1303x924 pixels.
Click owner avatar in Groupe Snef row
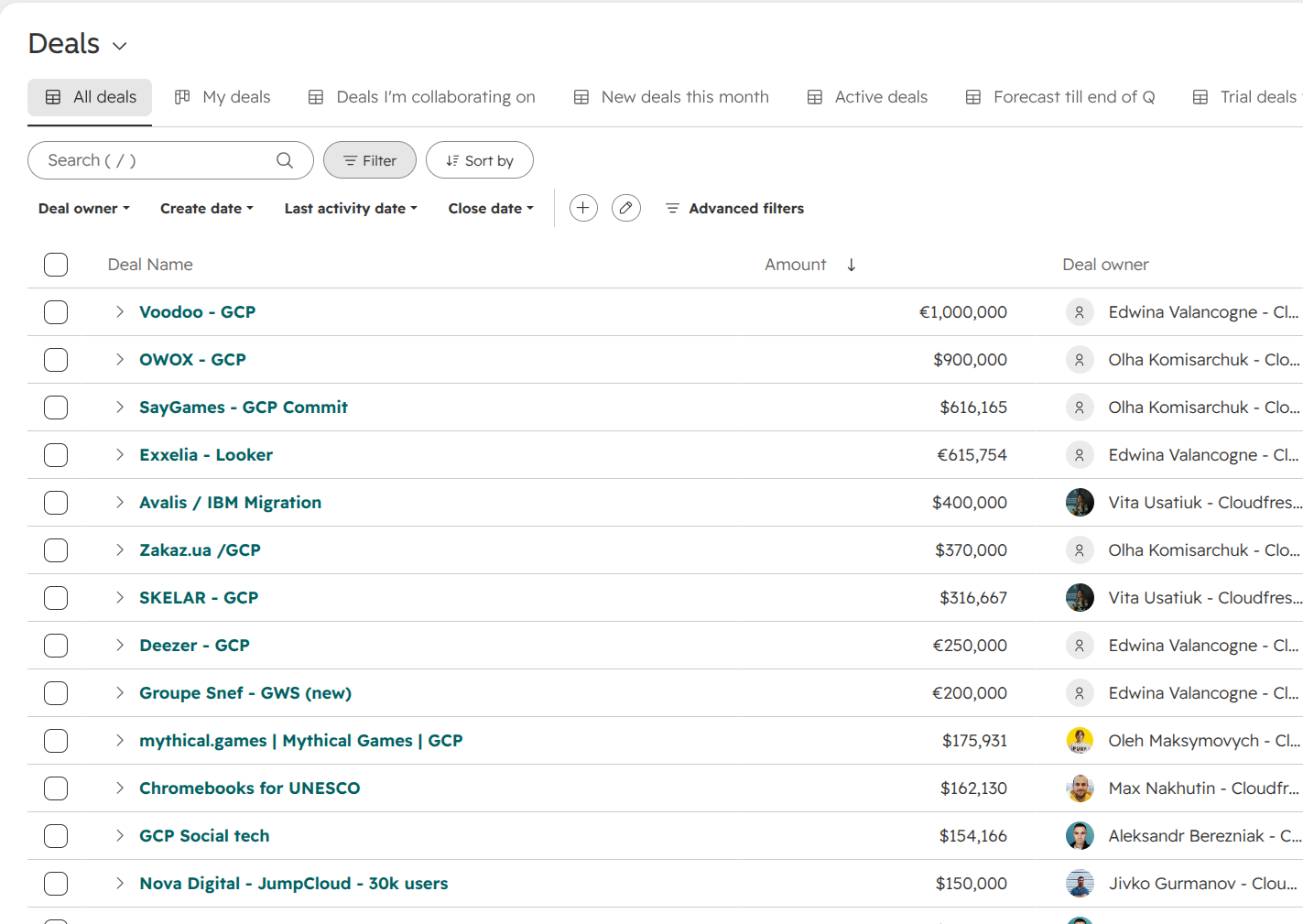(1080, 693)
